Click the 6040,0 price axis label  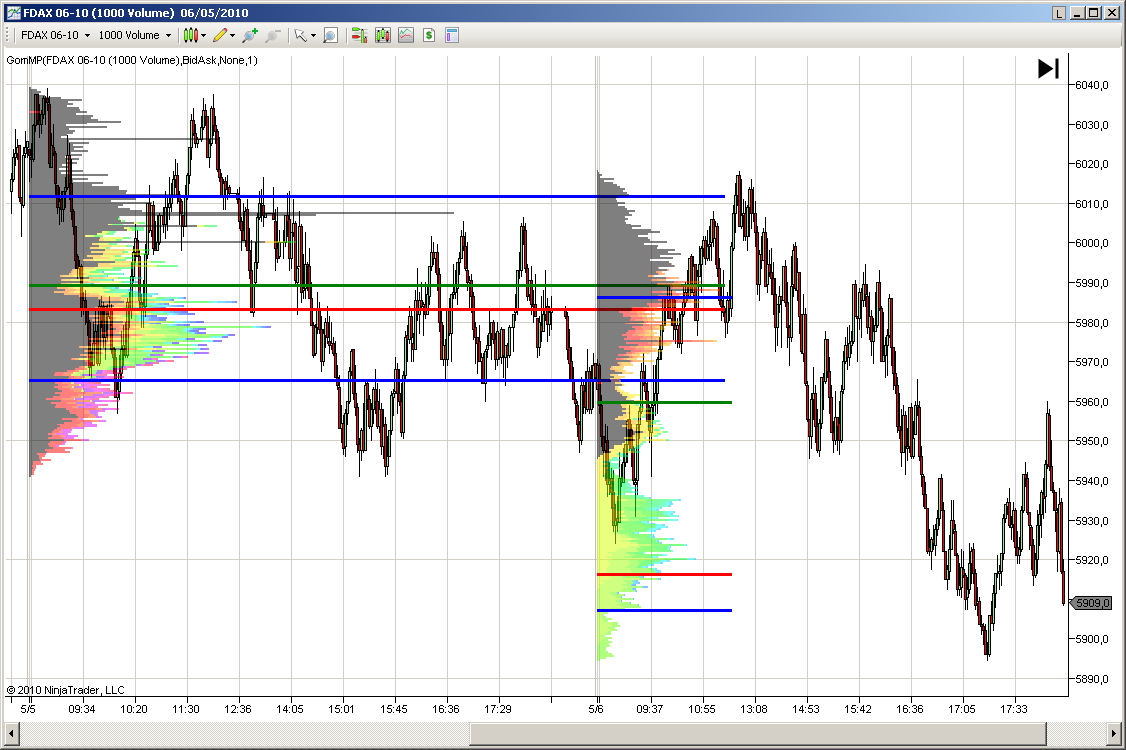1092,85
